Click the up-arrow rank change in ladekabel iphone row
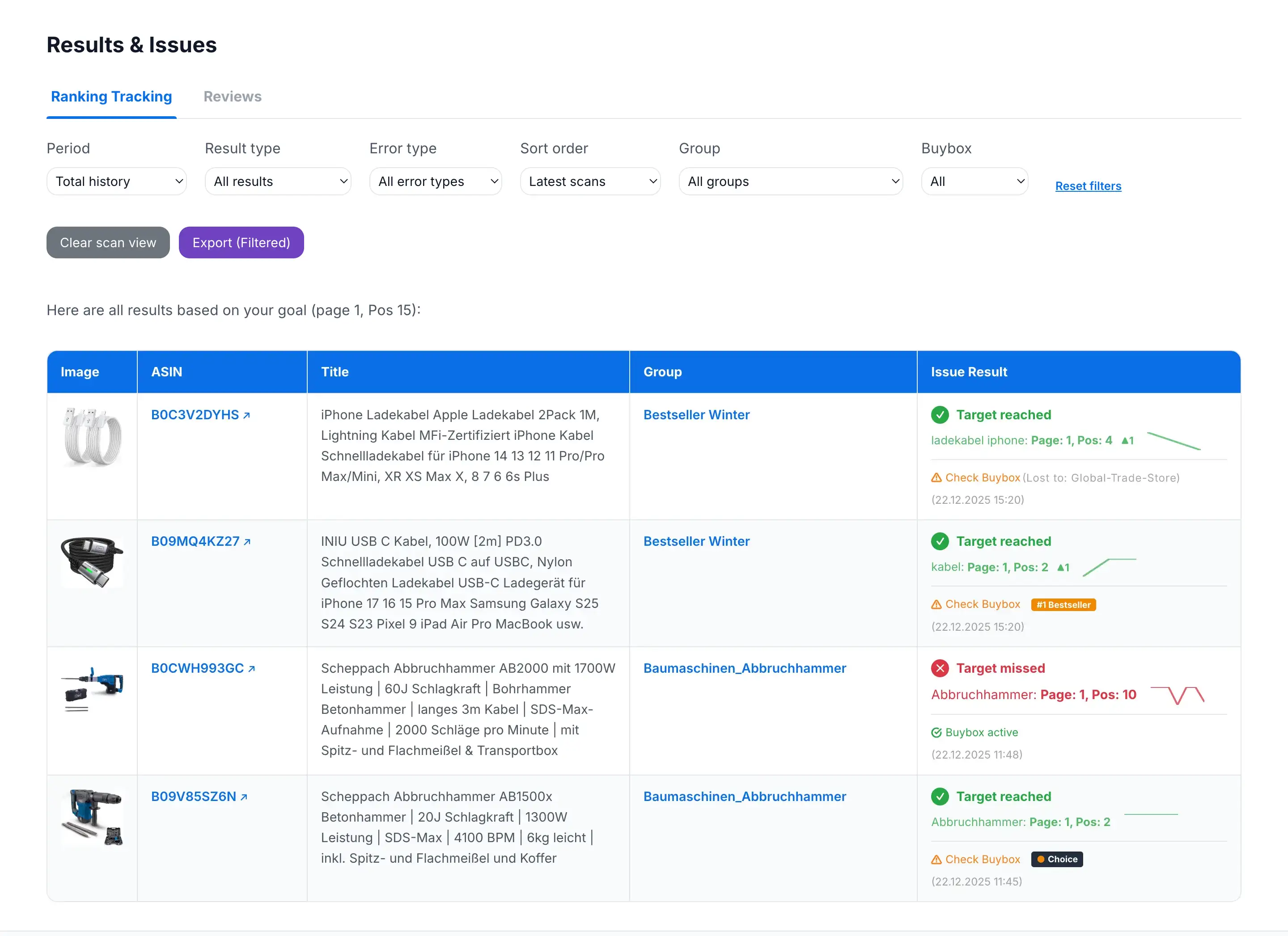1288x936 pixels. (1127, 440)
